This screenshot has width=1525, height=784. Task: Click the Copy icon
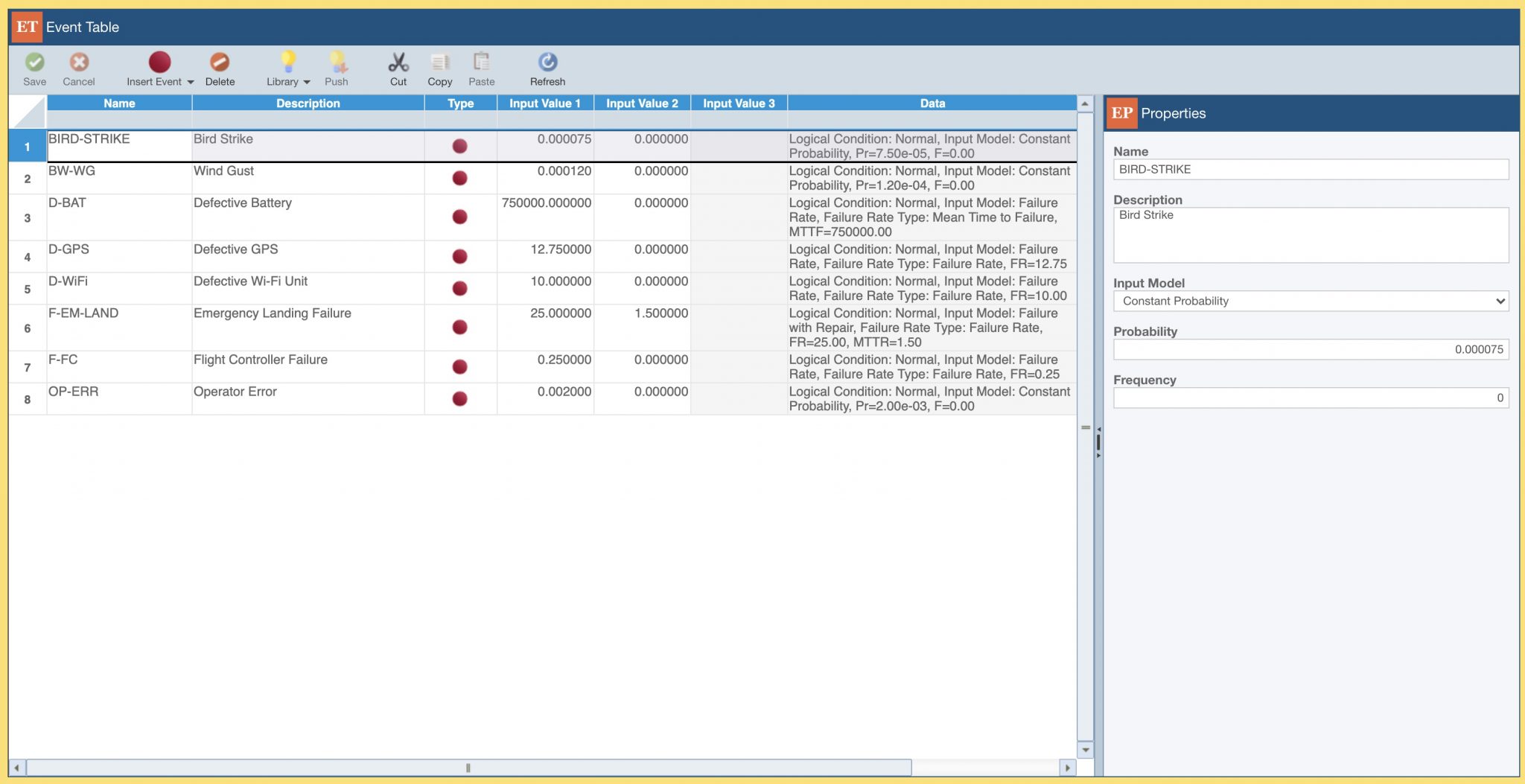tap(439, 63)
